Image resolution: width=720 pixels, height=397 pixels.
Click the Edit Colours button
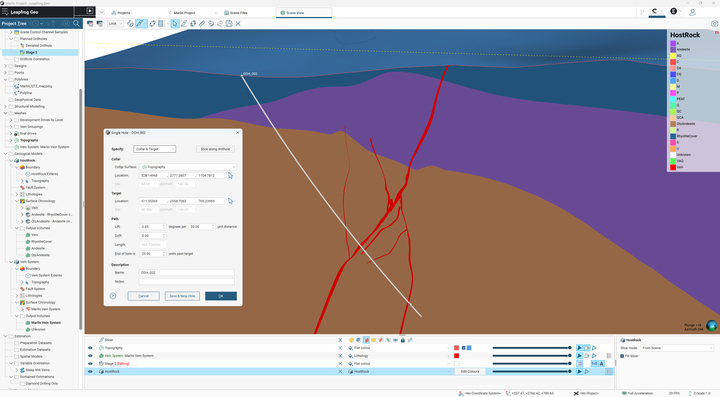tap(470, 371)
